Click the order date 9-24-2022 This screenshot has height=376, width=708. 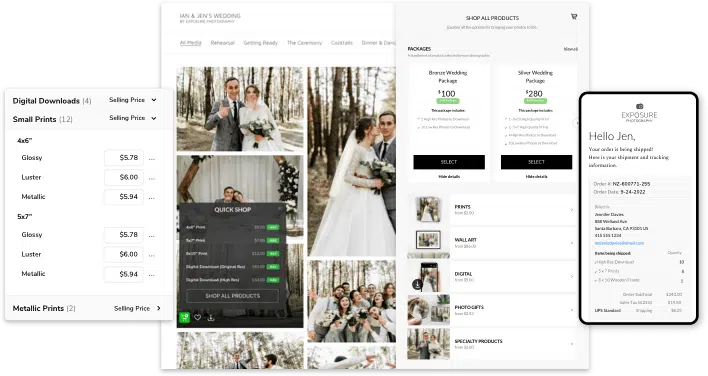632,192
